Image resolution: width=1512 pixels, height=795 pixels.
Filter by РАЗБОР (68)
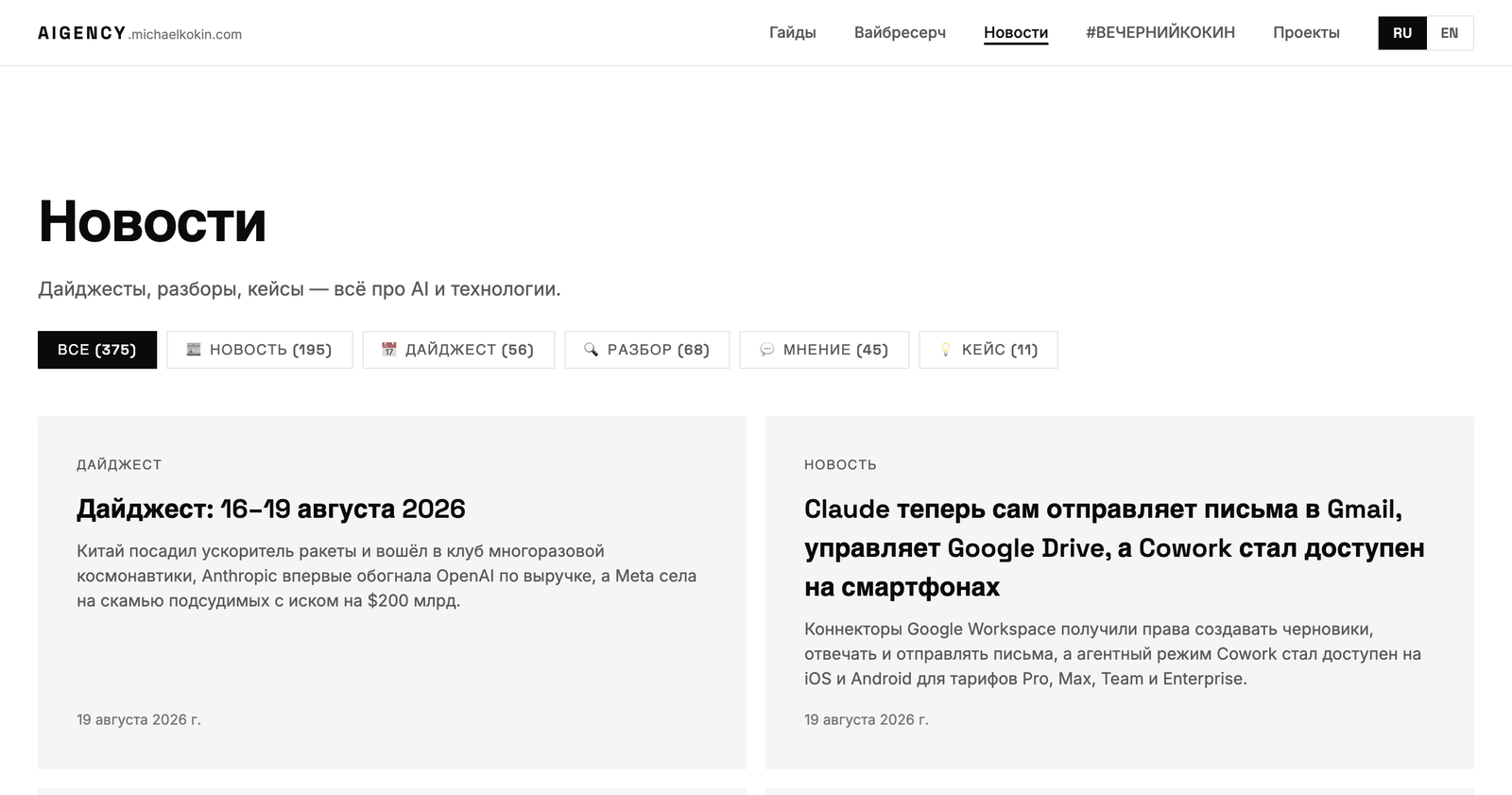[x=647, y=350]
